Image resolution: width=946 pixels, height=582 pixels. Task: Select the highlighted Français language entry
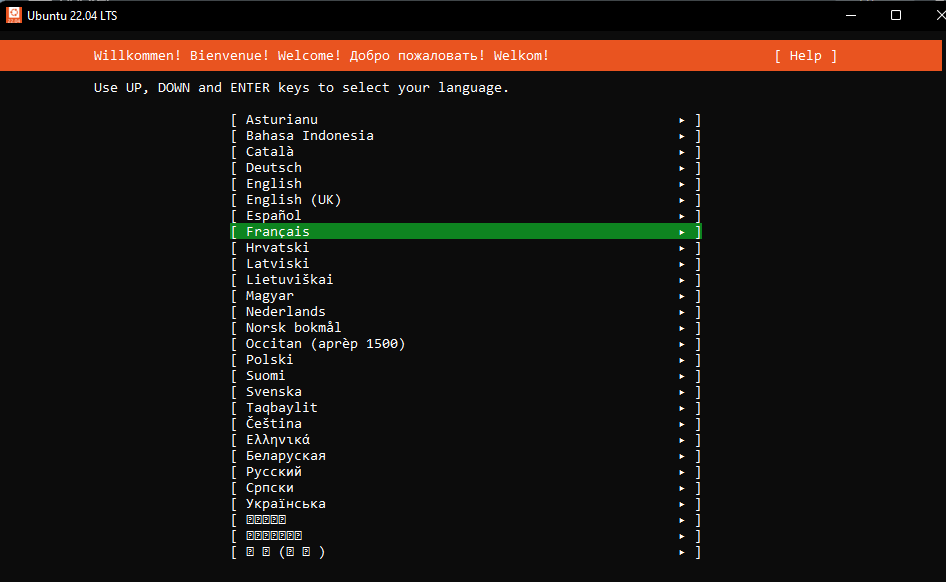pos(278,232)
